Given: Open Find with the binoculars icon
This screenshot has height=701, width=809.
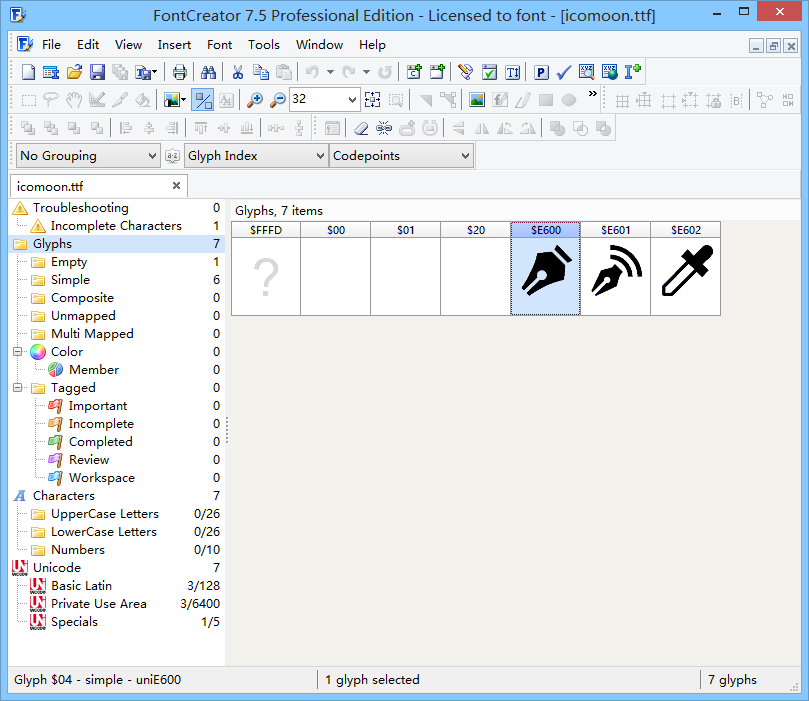Looking at the screenshot, I should coord(208,72).
